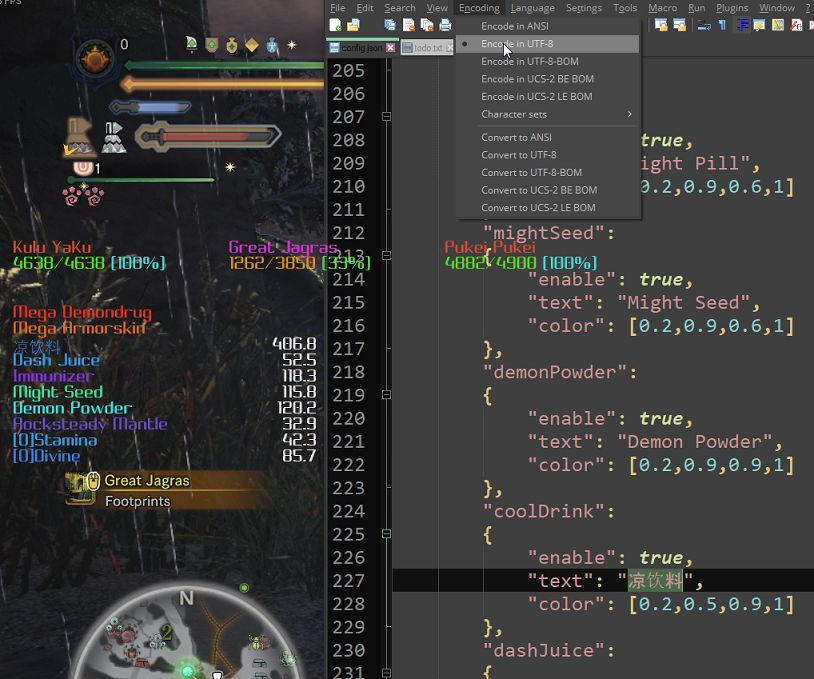
Task: Toggle Show All Characters pilcrow icon
Action: click(722, 25)
